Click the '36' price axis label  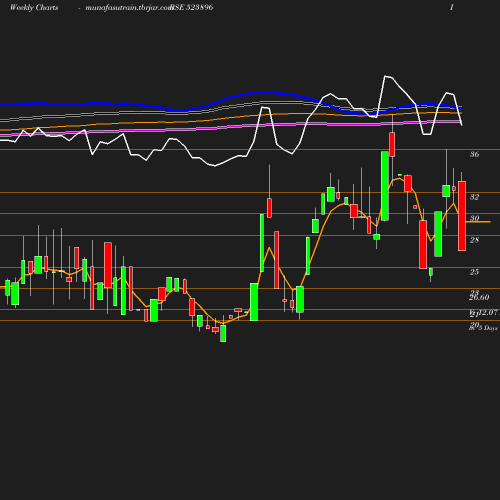pos(475,154)
